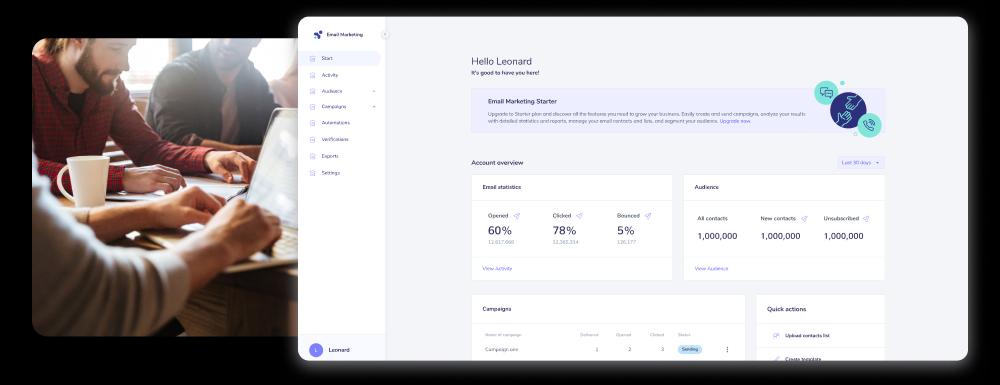Image resolution: width=1000 pixels, height=385 pixels.
Task: Click the Campaign one row name
Action: pyautogui.click(x=501, y=349)
